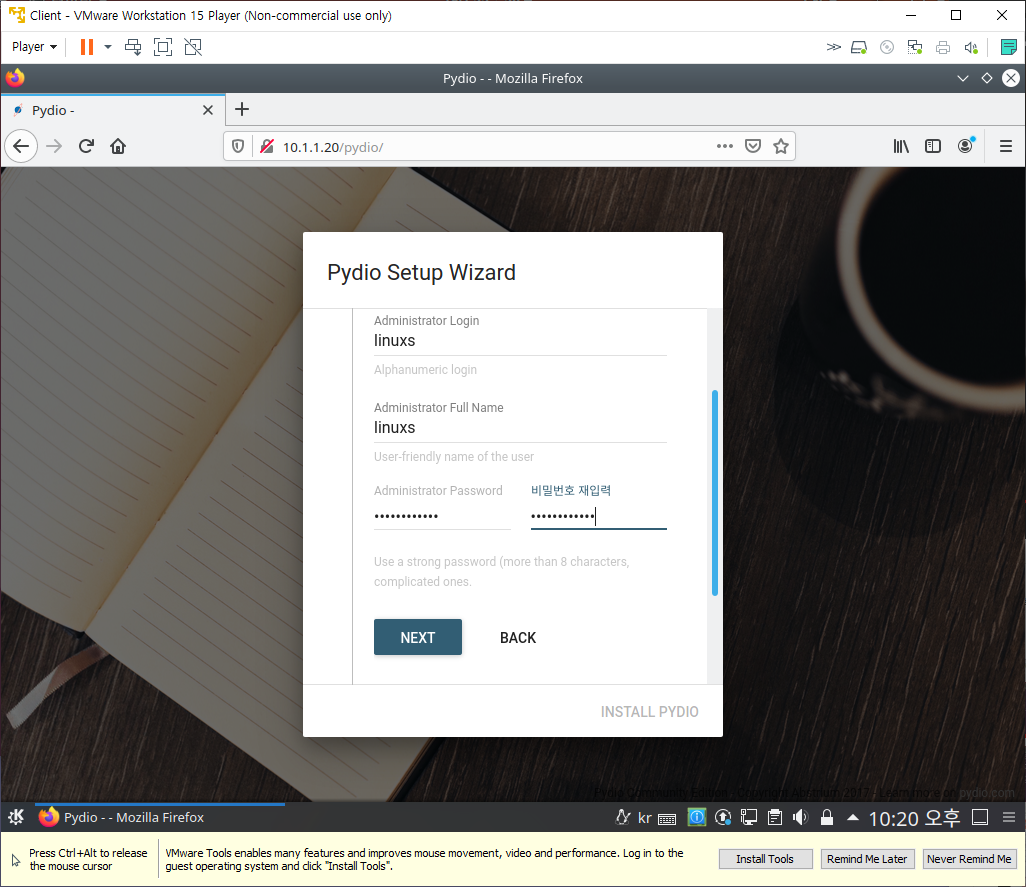Screen dimensions: 1026x887
Task: Click the setup wizard vertical scrollbar
Action: coord(715,493)
